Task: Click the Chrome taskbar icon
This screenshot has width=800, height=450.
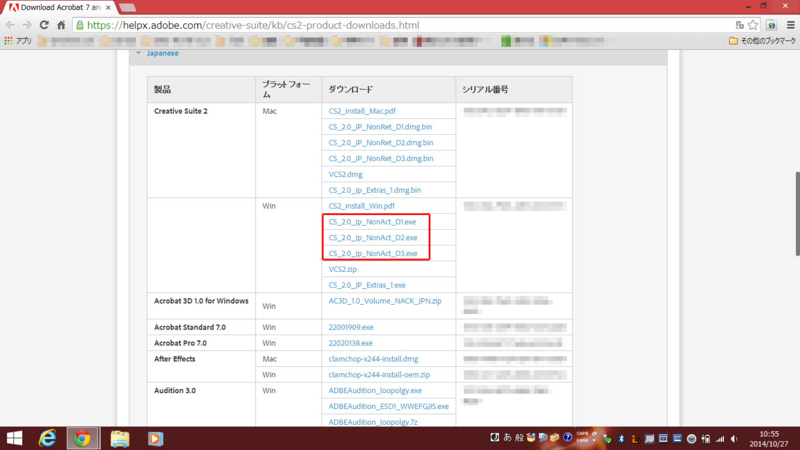Action: point(82,438)
